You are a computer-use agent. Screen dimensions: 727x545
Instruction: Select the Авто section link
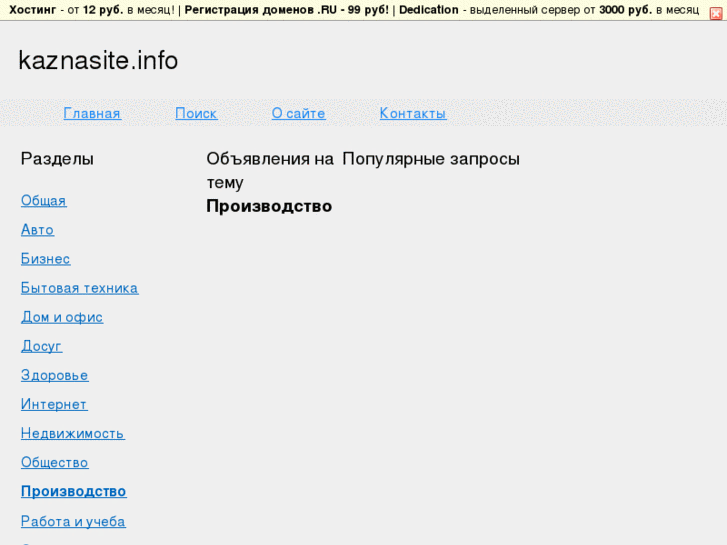[x=38, y=230]
